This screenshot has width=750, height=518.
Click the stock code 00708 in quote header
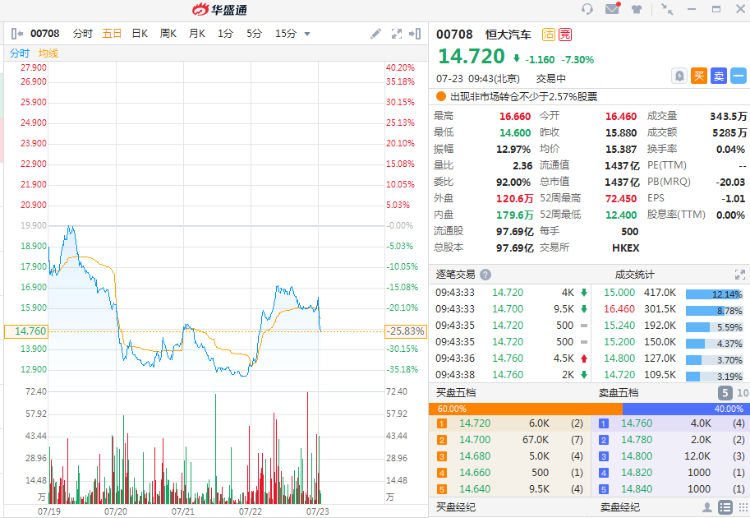click(454, 34)
